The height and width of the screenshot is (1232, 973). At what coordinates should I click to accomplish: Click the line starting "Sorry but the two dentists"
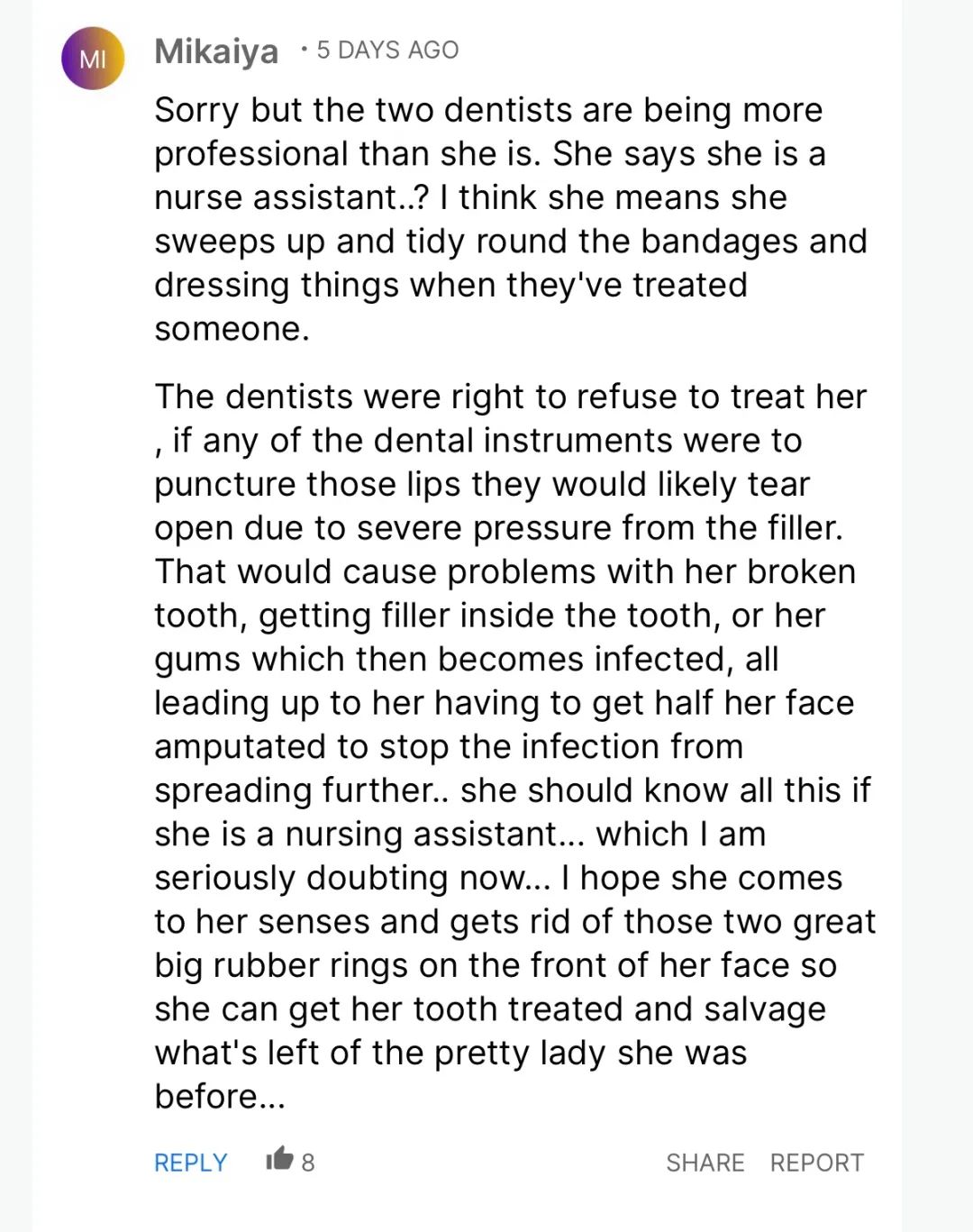(x=488, y=110)
